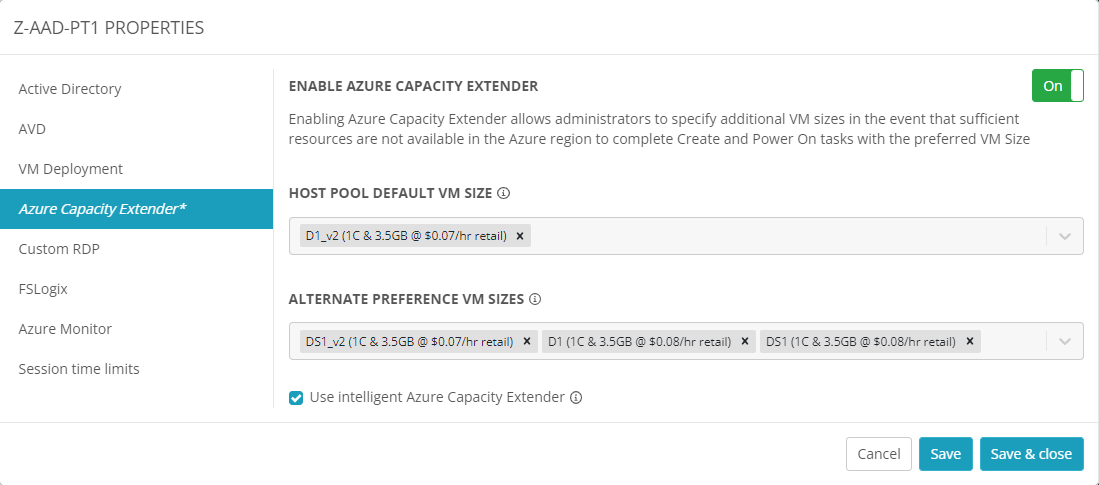The image size is (1099, 485).
Task: Remove the DS1_v2 alternate VM size
Action: 526,341
